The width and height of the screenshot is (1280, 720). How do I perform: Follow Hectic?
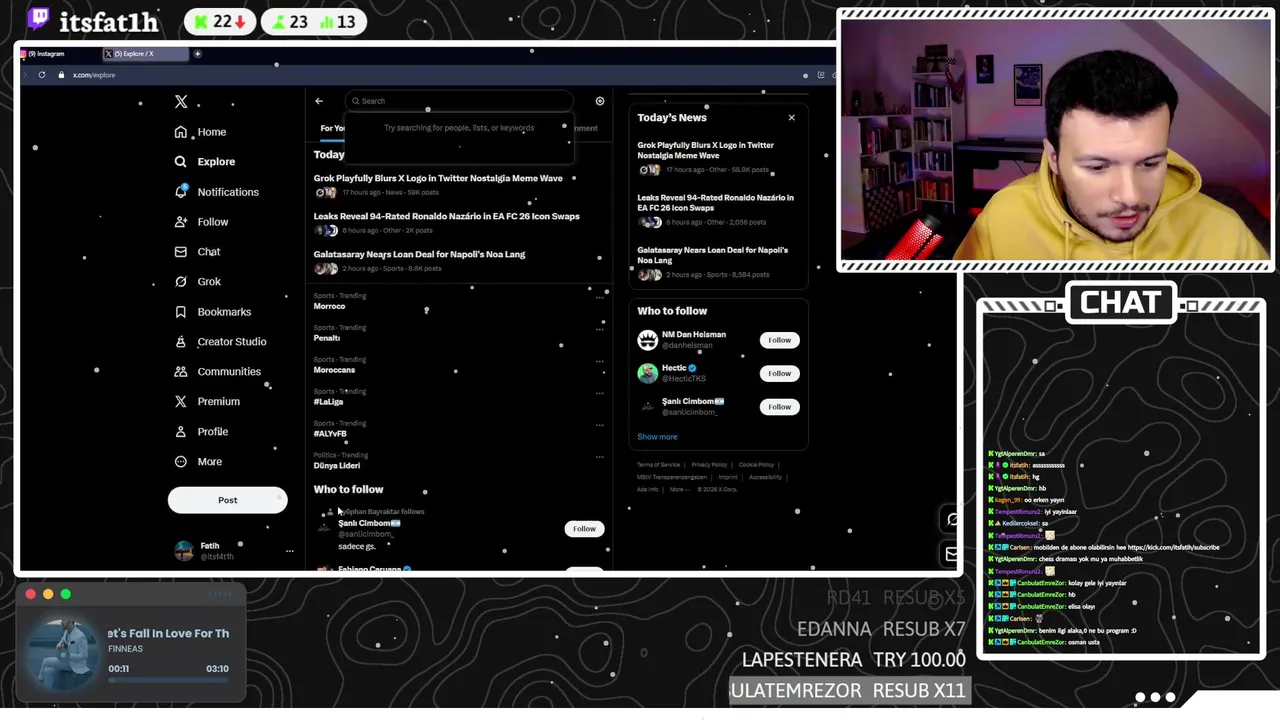779,373
